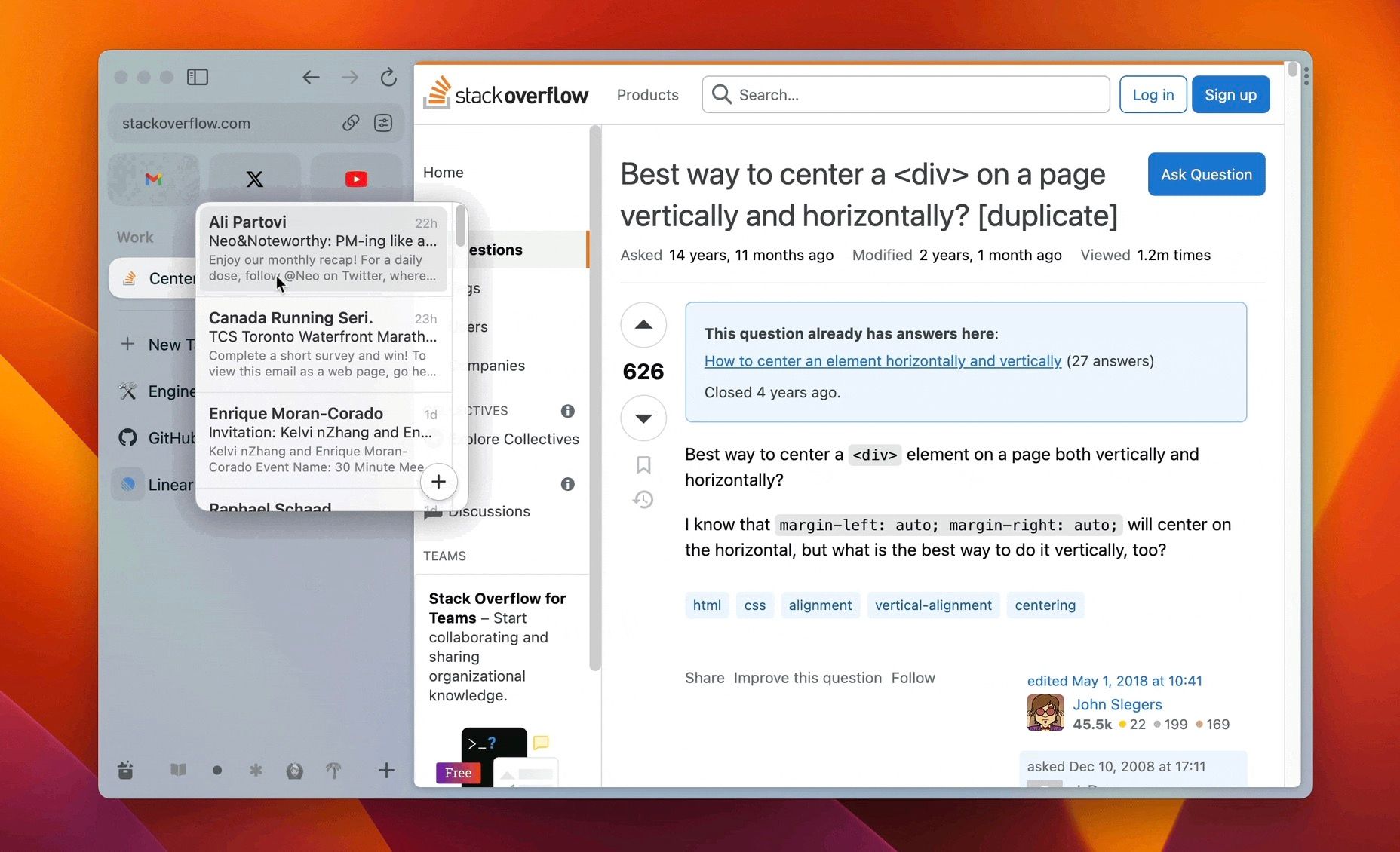Open the YouTube pinned tab
The image size is (1400, 852).
(356, 179)
